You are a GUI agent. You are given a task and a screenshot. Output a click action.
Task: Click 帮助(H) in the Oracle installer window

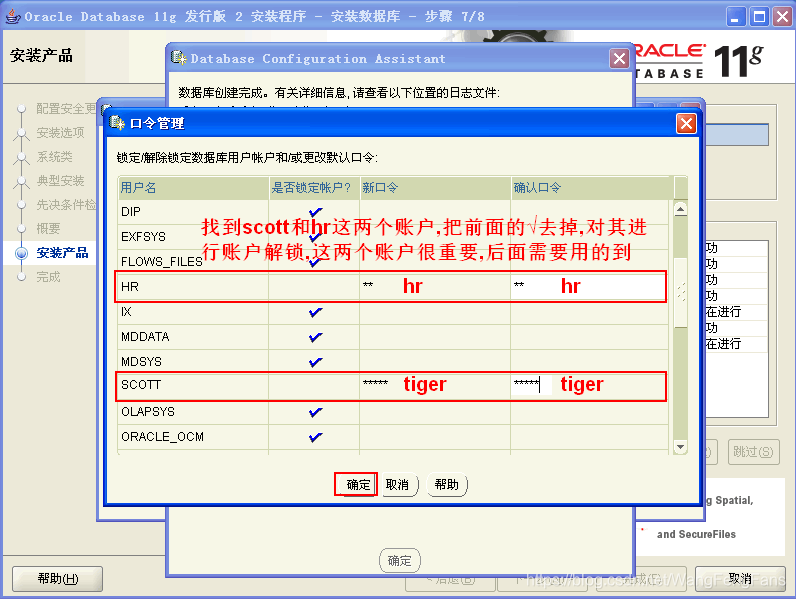point(57,579)
